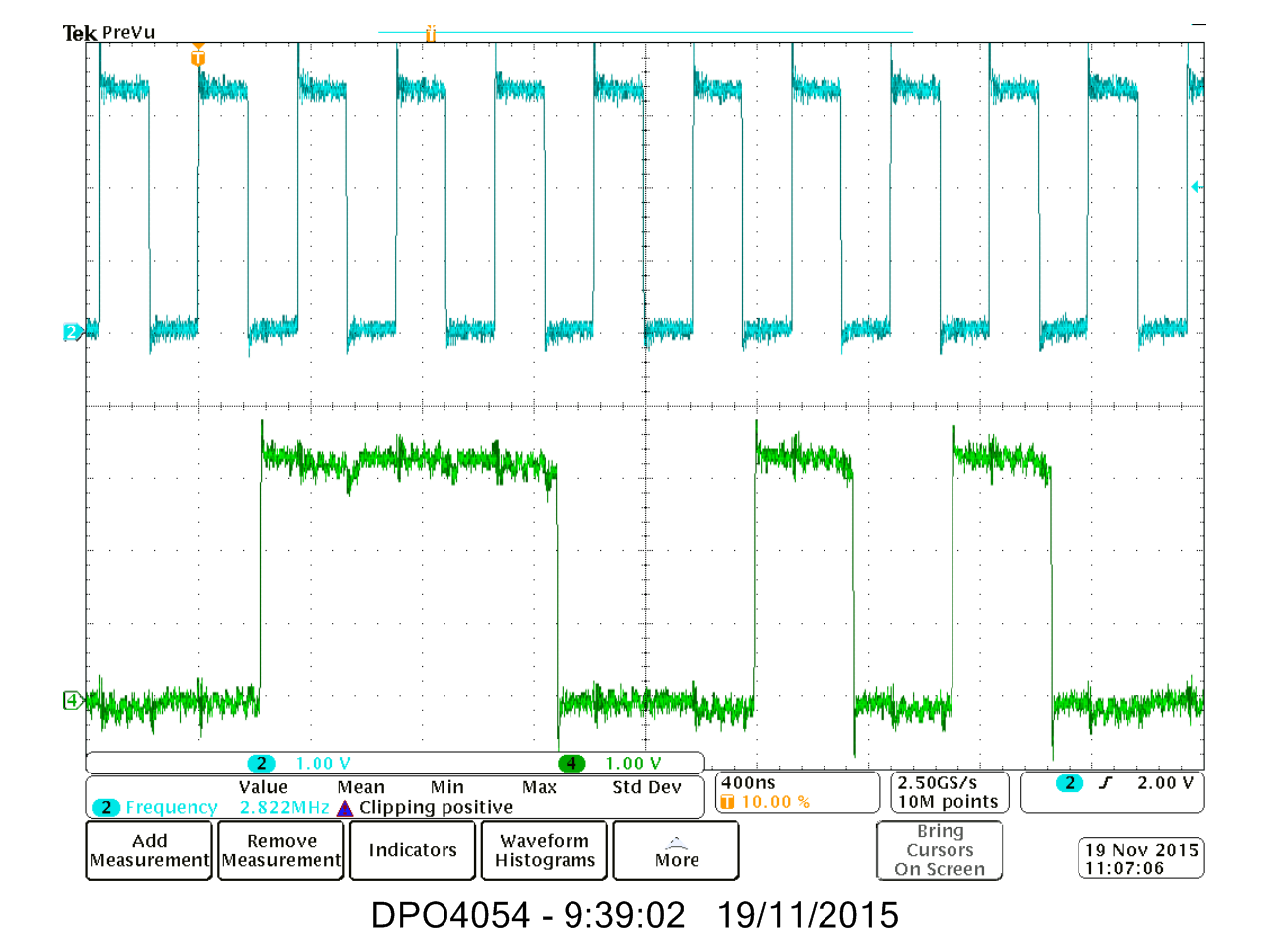Click the cyan trigger level arrow on right edge
The width and height of the screenshot is (1270, 952).
pos(1195,185)
